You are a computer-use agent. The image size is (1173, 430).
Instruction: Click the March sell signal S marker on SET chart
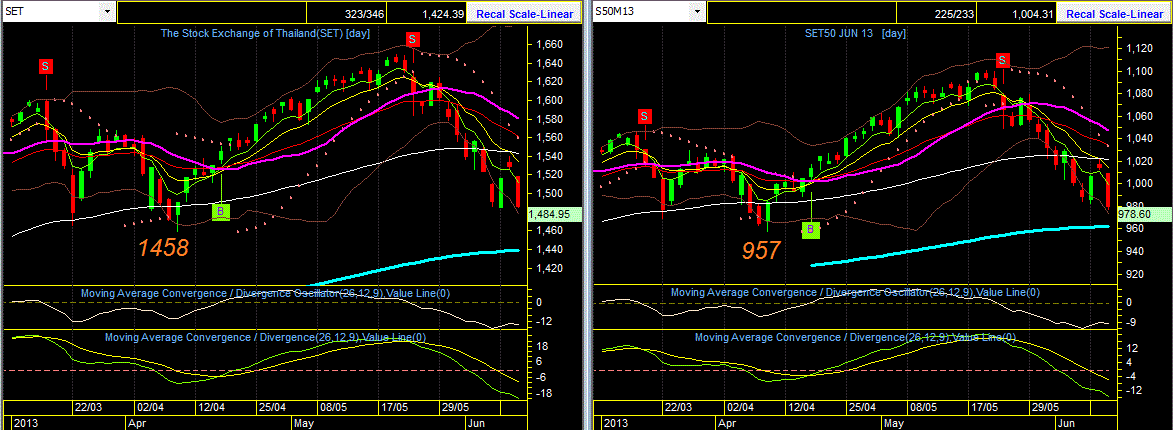[46, 67]
